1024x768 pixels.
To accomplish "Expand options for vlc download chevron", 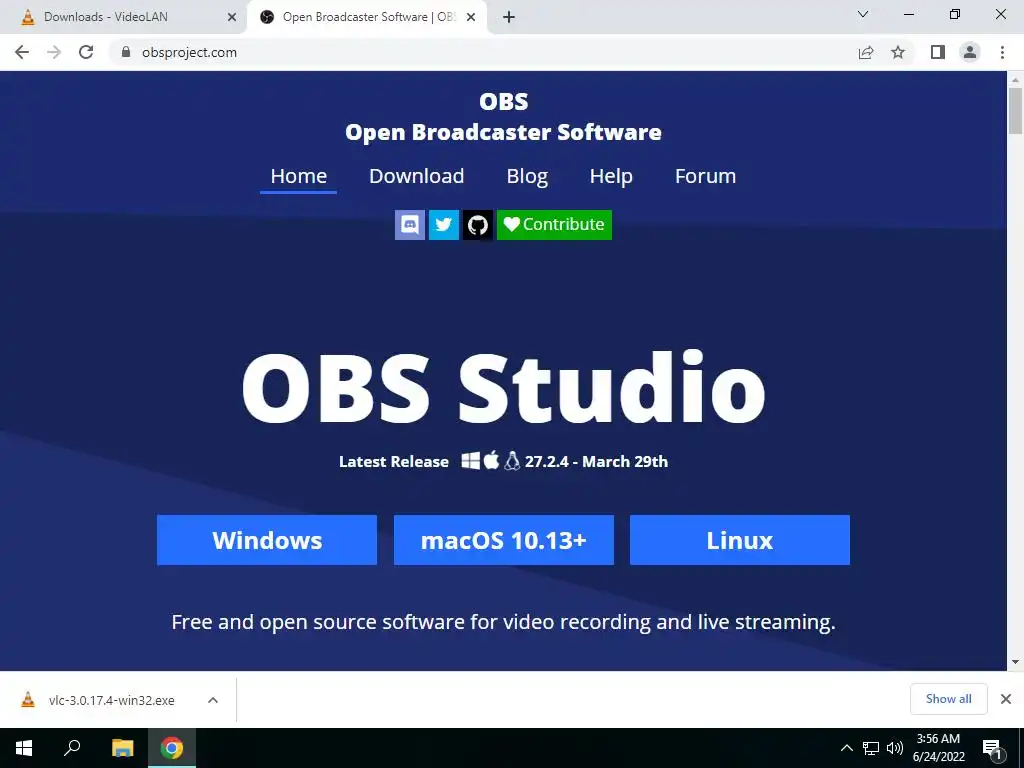I will (213, 700).
